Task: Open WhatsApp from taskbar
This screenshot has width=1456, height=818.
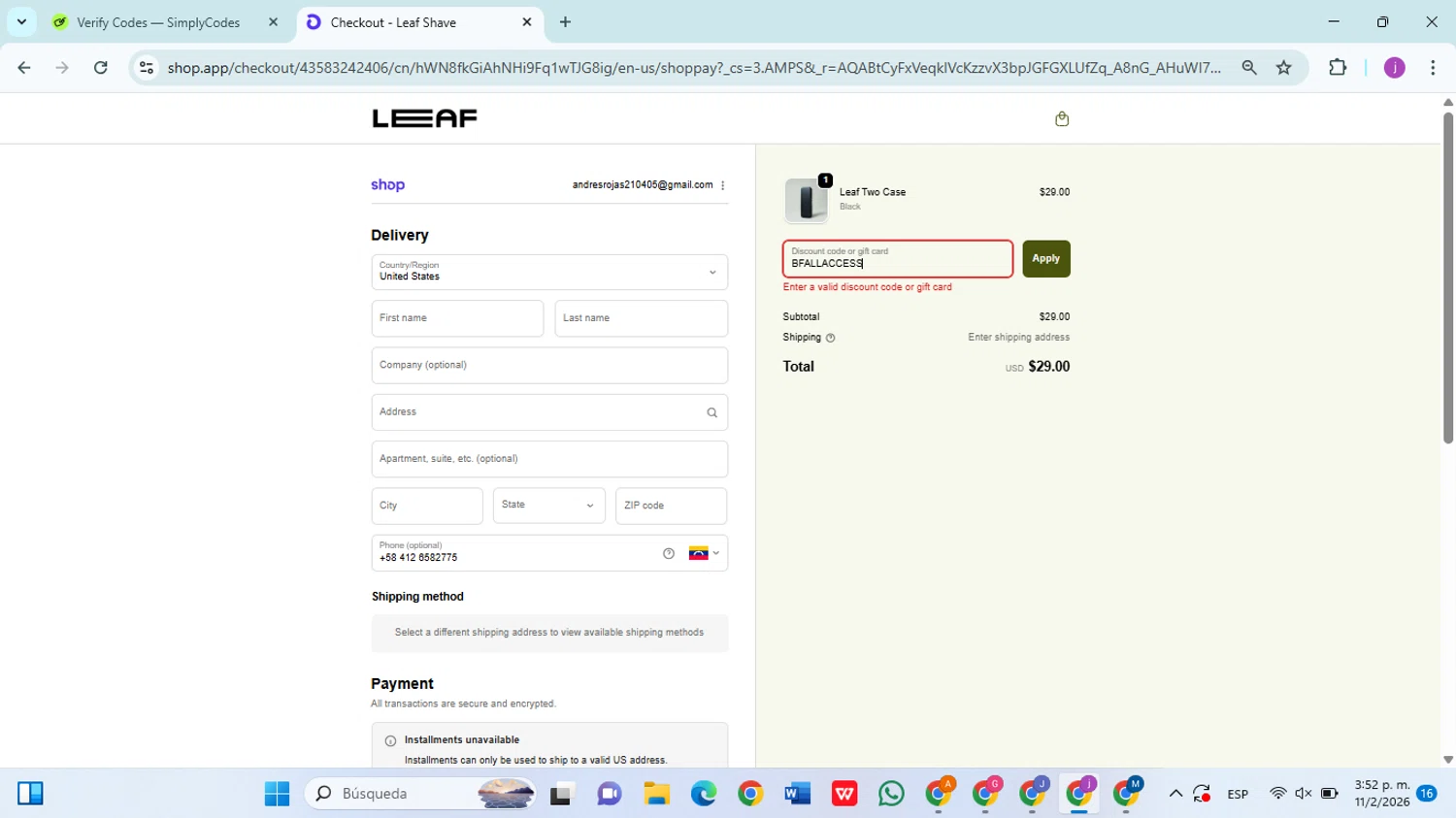Action: [891, 794]
